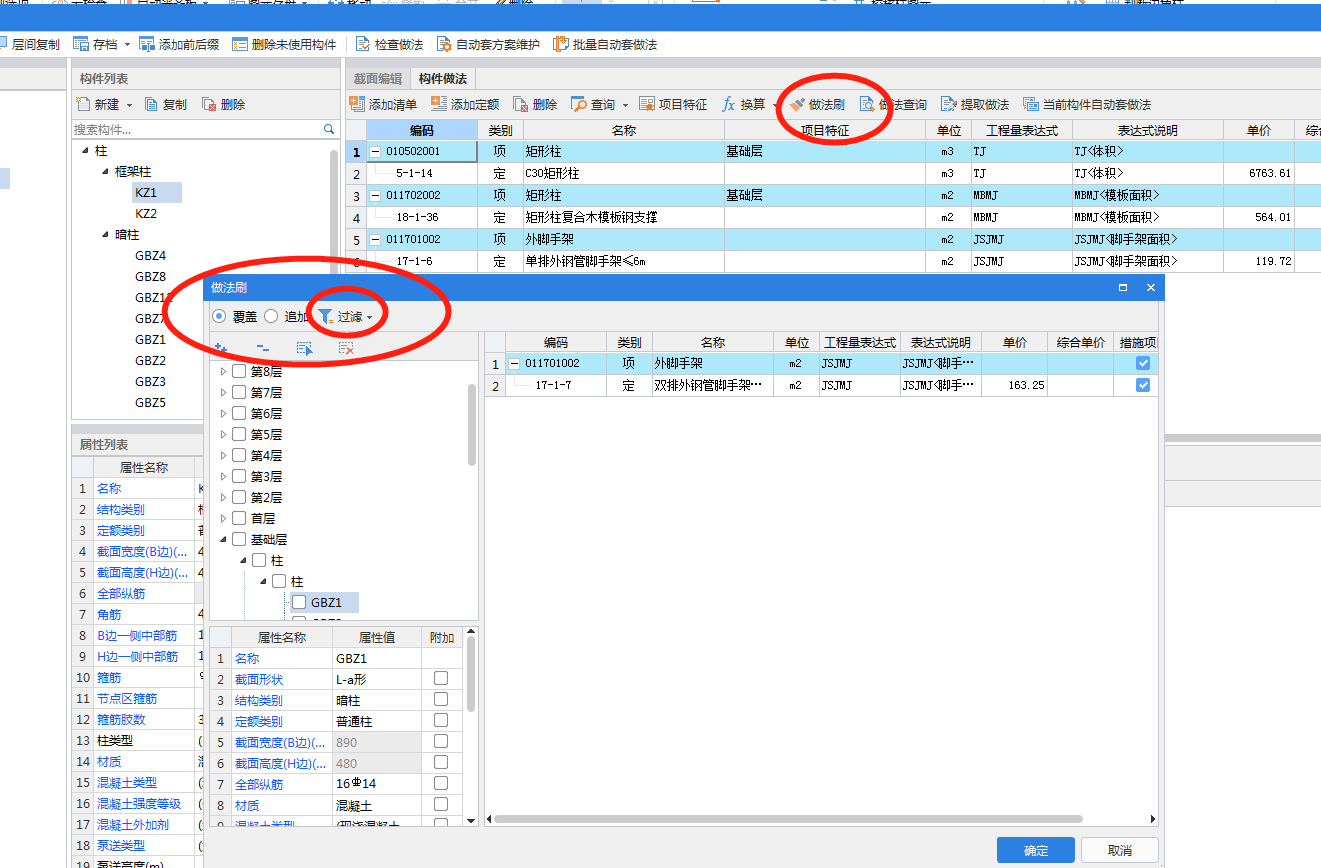Select KZ1 in the component list
This screenshot has height=868, width=1321.
(x=146, y=192)
